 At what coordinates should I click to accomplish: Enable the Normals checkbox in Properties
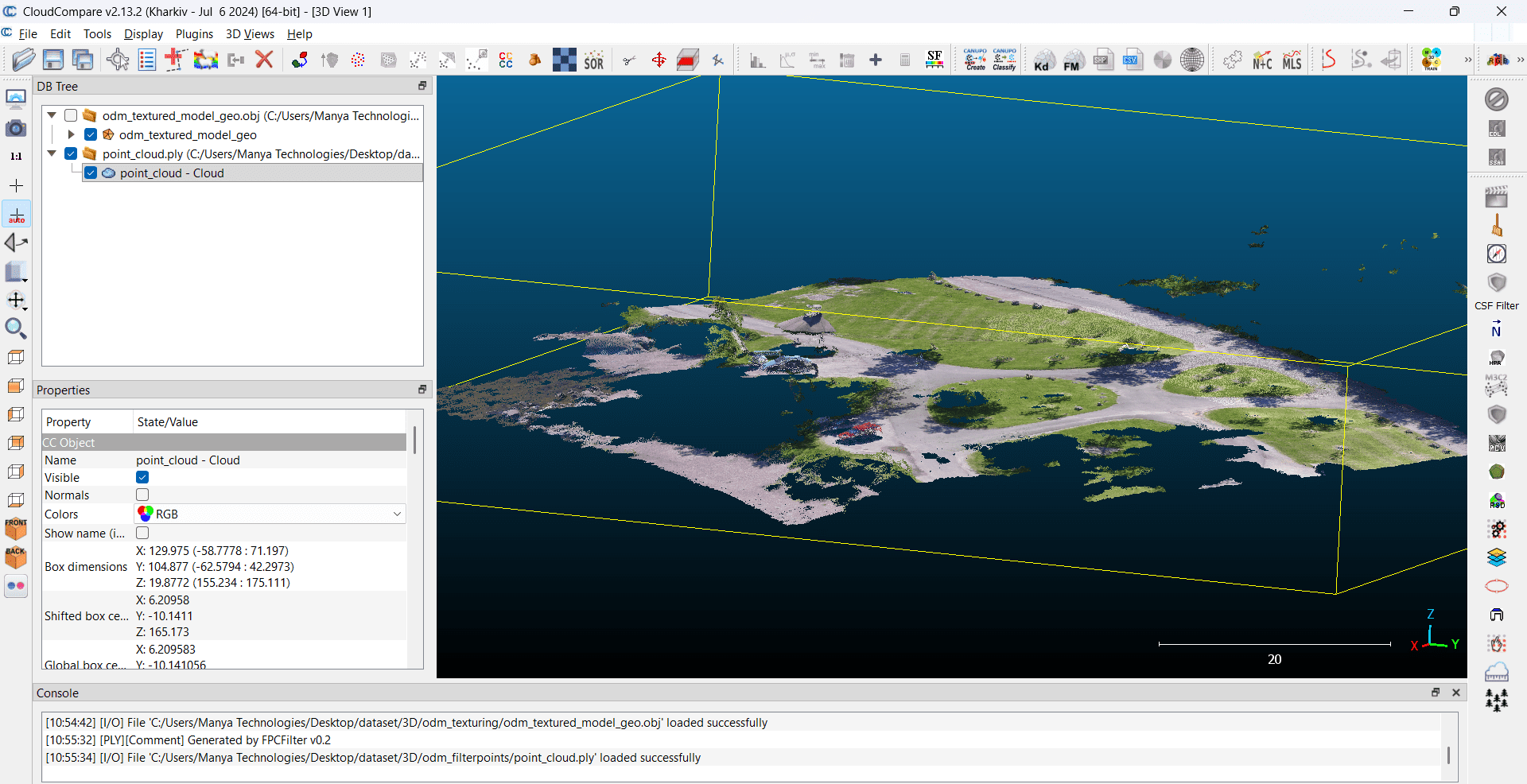pos(142,495)
